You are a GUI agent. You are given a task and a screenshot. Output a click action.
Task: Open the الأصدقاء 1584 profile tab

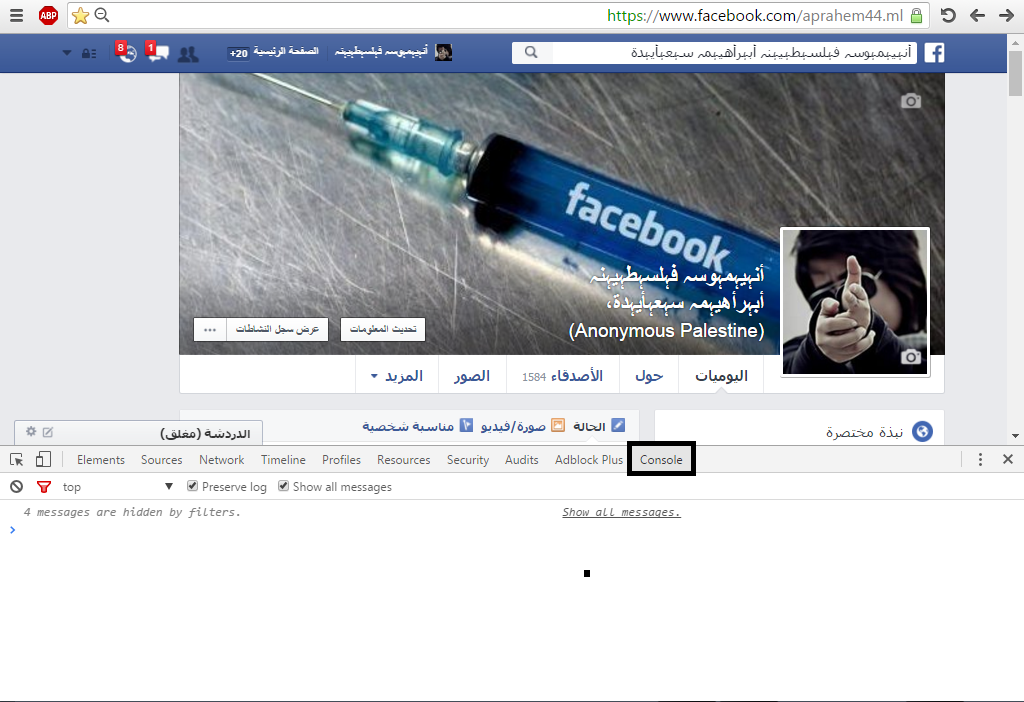[x=562, y=375]
